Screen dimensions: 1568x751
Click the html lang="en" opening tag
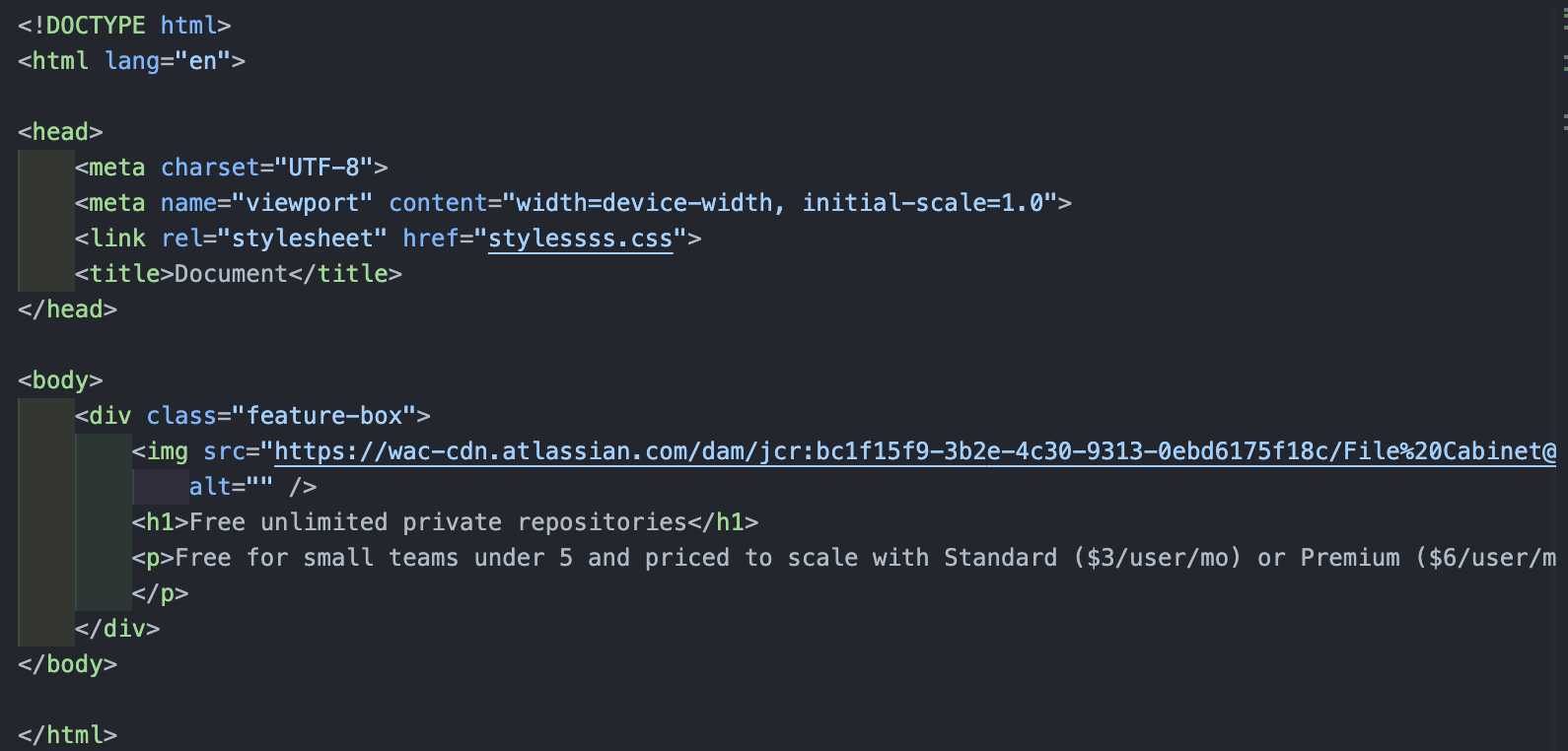pos(131,61)
